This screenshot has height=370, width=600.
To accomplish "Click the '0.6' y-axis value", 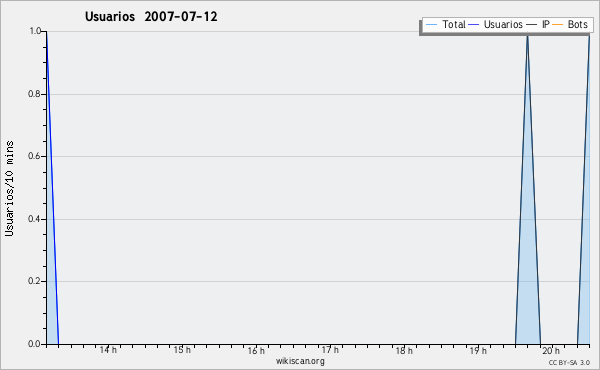I will [34, 156].
